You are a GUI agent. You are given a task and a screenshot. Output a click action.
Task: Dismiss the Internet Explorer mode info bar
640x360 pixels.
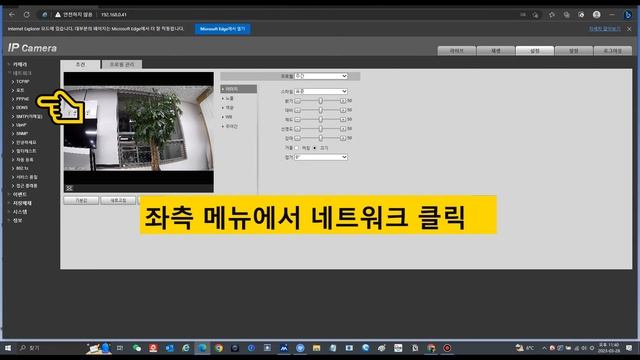629,29
